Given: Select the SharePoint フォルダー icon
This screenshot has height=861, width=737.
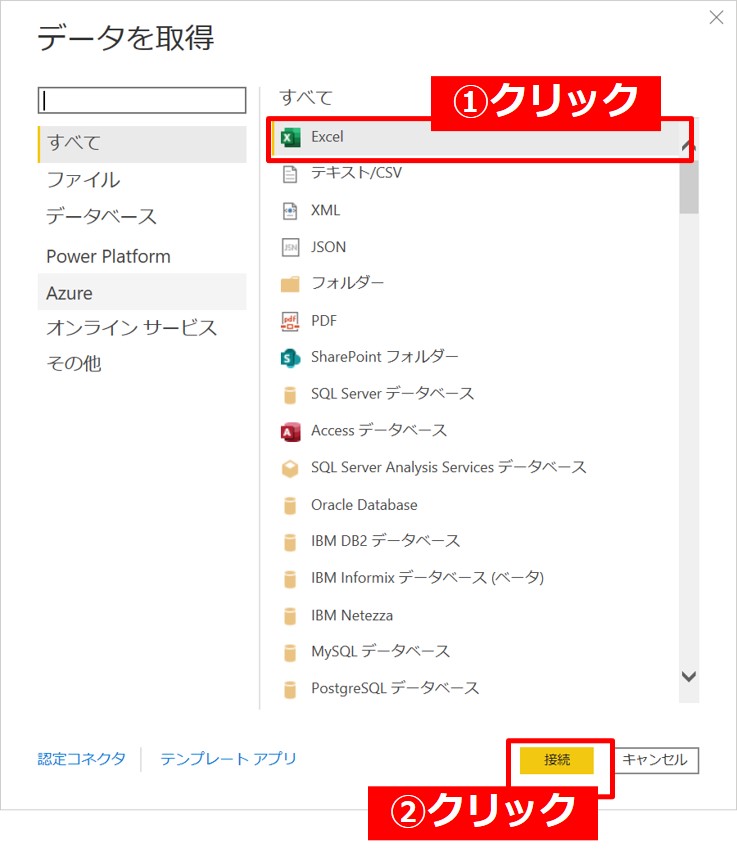Looking at the screenshot, I should (x=290, y=357).
